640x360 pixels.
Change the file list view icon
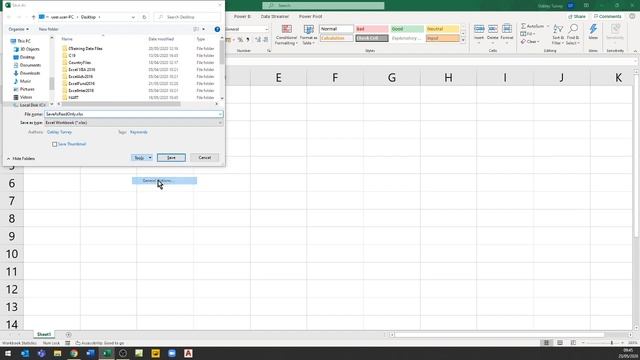click(x=196, y=29)
